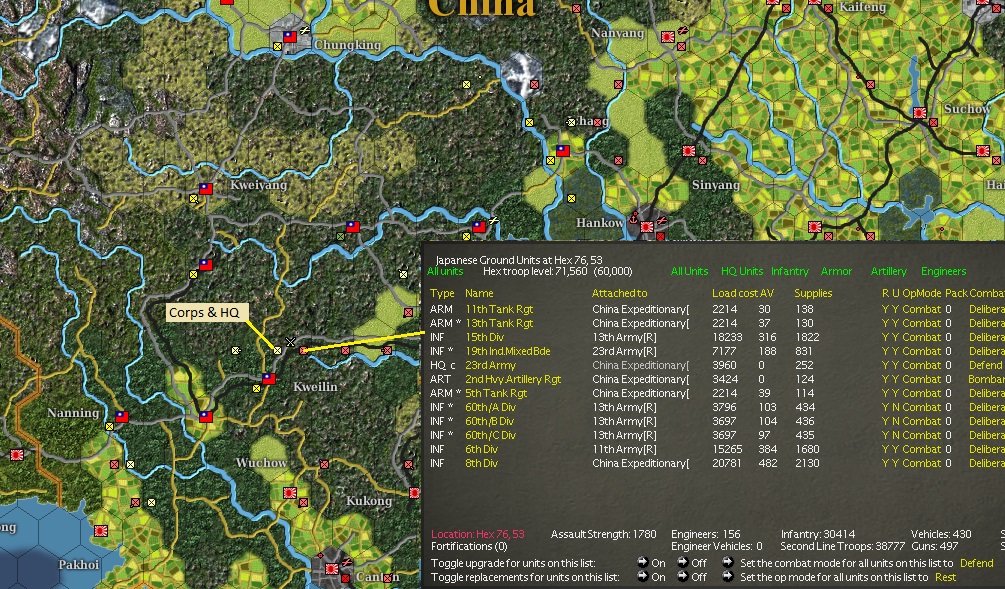Switch to the Armor filter
This screenshot has width=1005, height=589.
837,270
